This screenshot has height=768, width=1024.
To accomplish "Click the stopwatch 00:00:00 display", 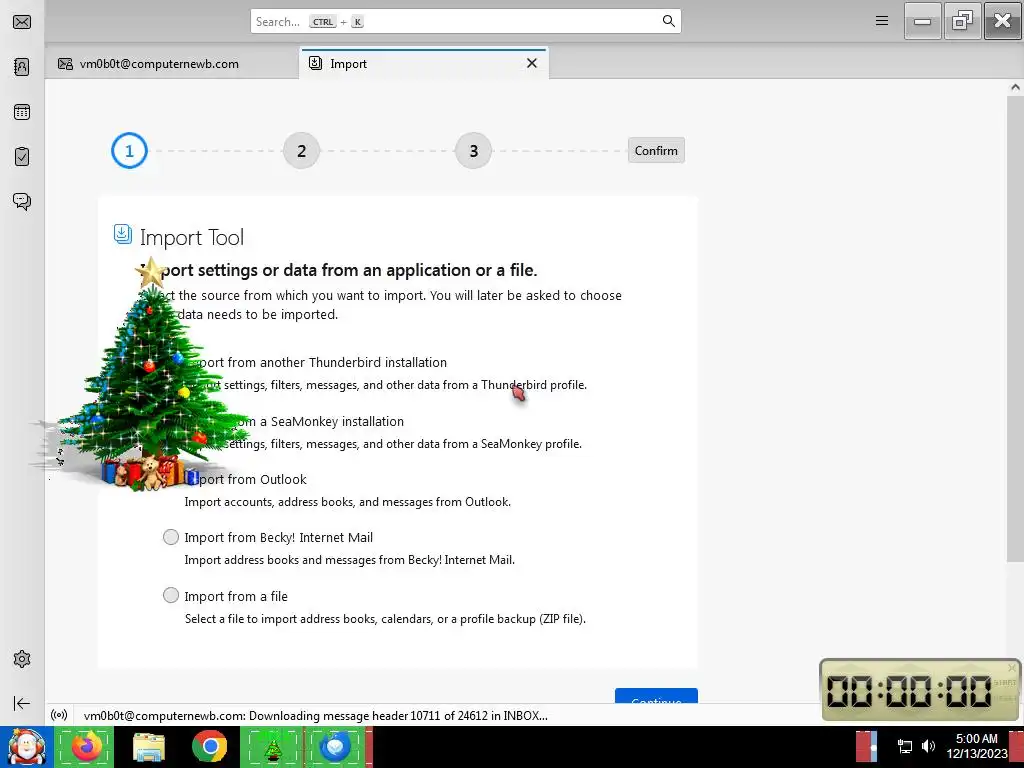I will pos(909,691).
